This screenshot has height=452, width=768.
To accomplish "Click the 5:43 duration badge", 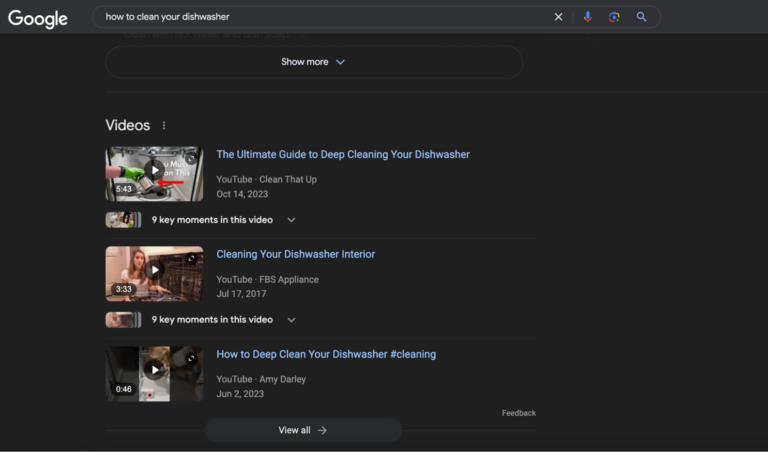I will [123, 189].
